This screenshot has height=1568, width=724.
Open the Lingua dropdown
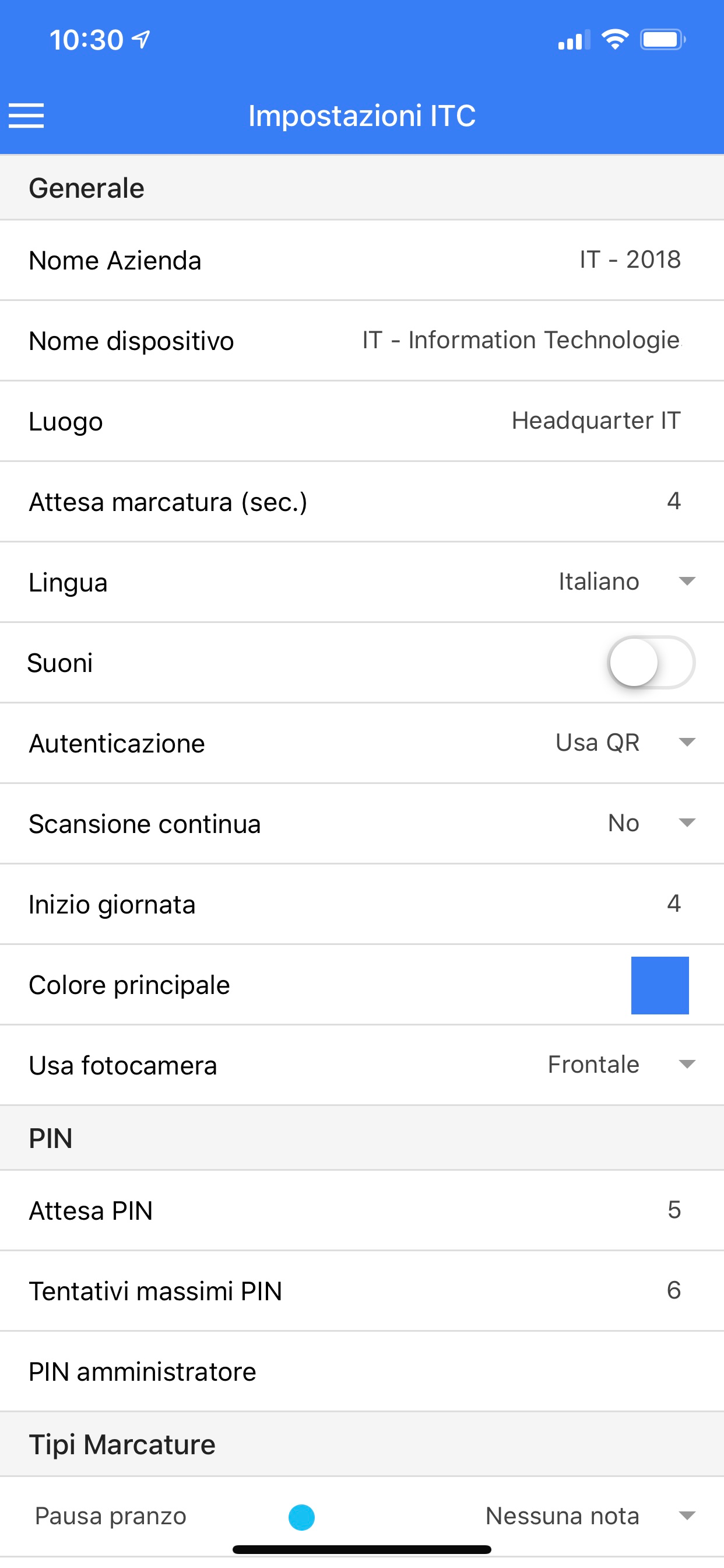[x=627, y=582]
